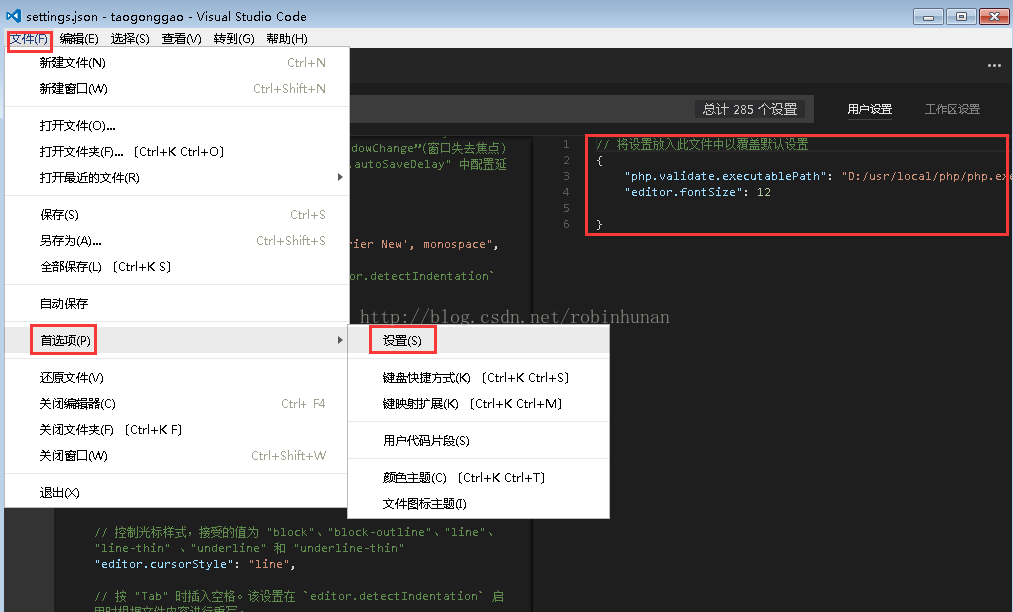Open the 查看(V) menu
This screenshot has width=1013, height=612.
coord(181,39)
